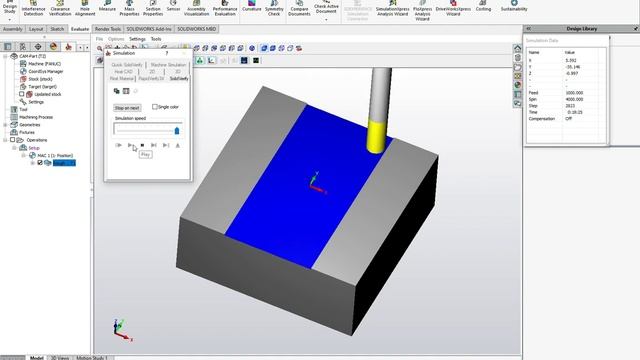The image size is (640, 360).
Task: Open Clearance Verification in the ribbon
Action: tap(60, 8)
